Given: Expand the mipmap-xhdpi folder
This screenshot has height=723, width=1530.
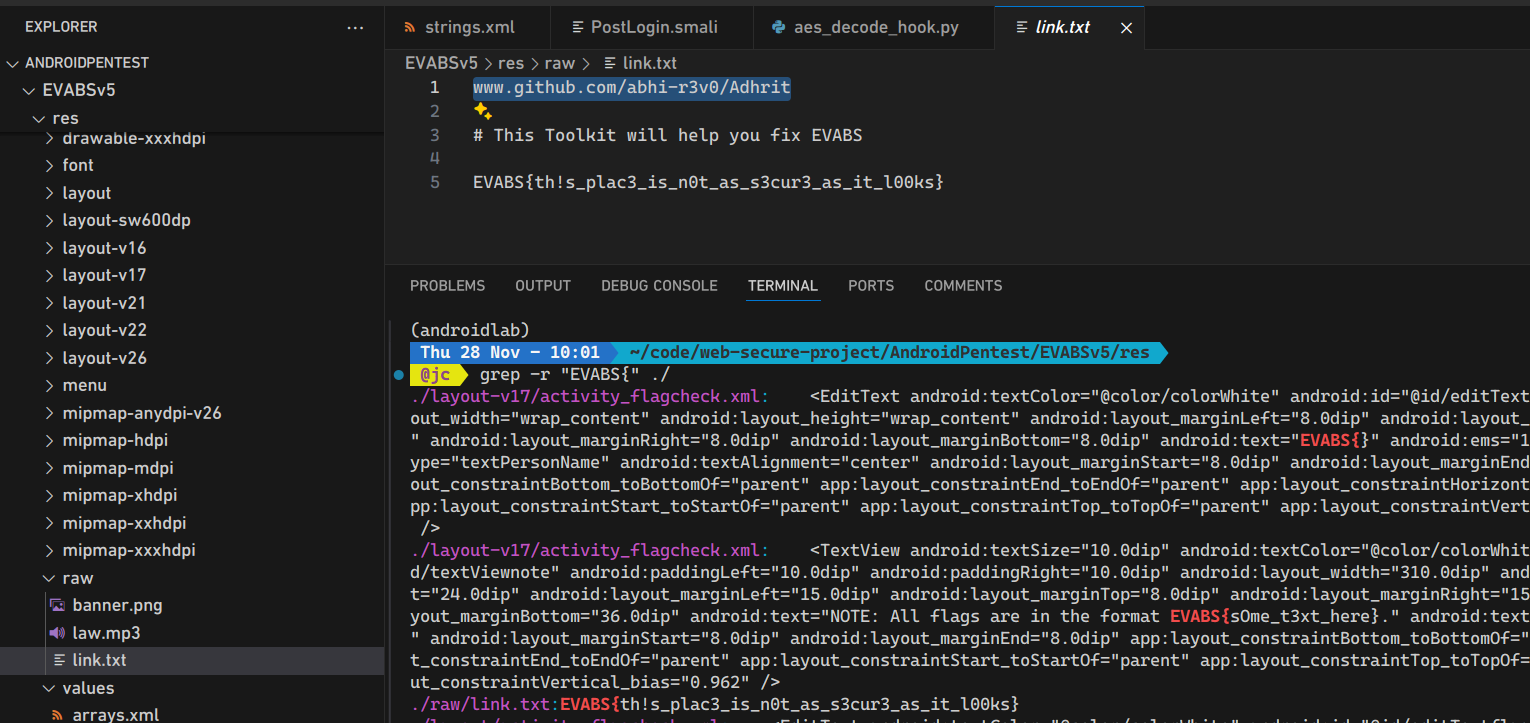Looking at the screenshot, I should pos(50,495).
